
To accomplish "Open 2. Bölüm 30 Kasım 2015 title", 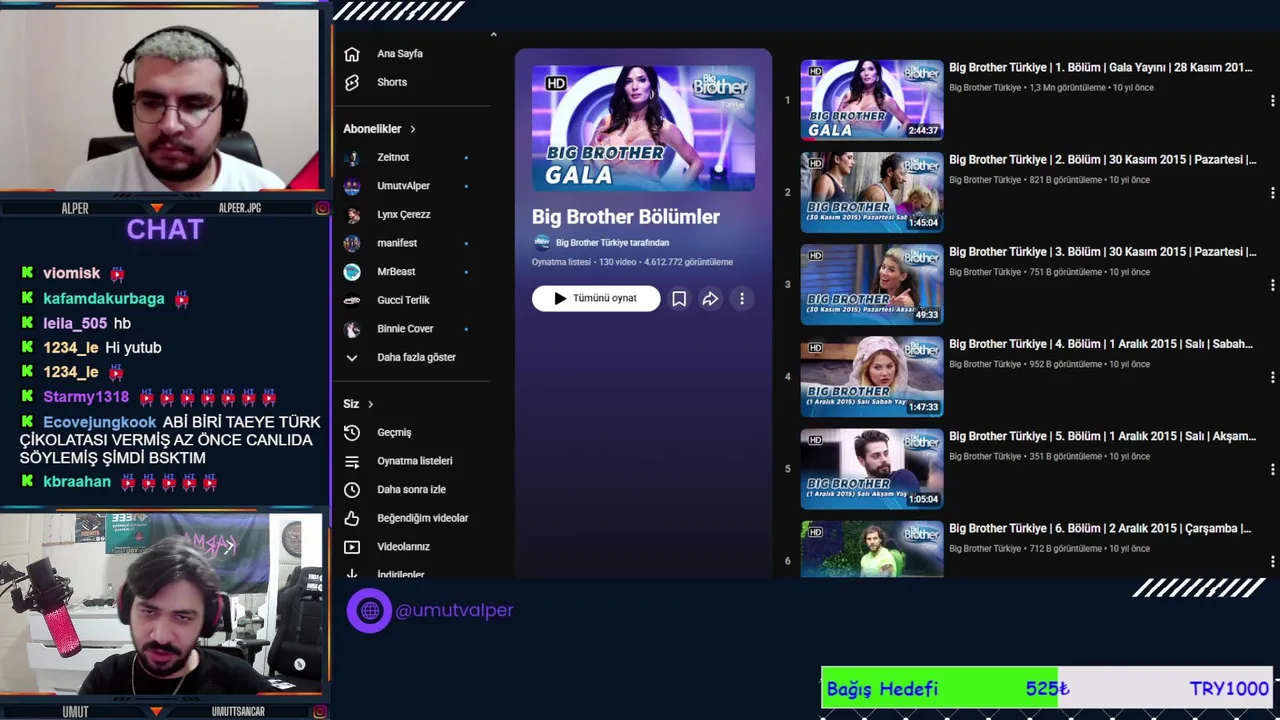I will [1102, 160].
